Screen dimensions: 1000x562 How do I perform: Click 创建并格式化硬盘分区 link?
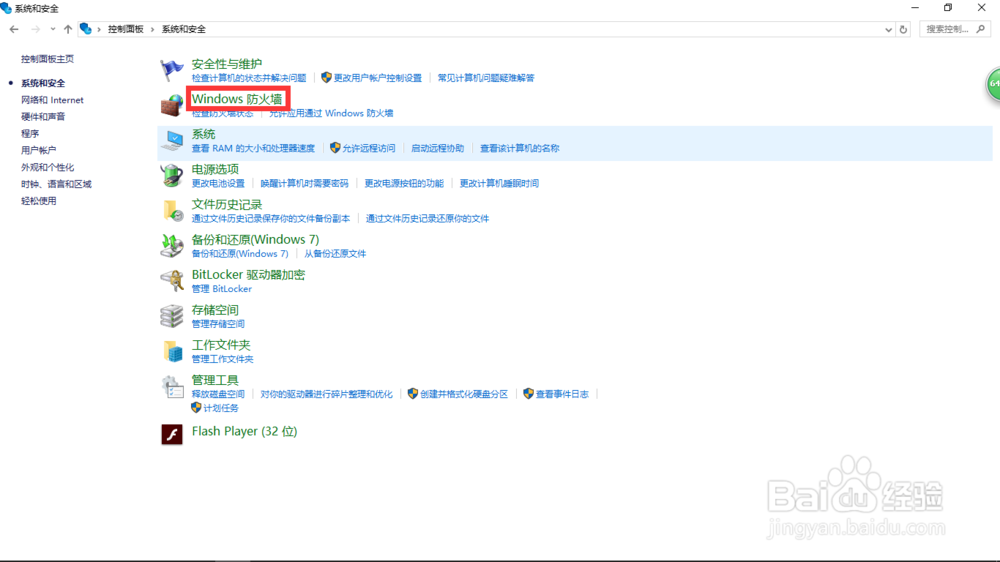point(464,394)
